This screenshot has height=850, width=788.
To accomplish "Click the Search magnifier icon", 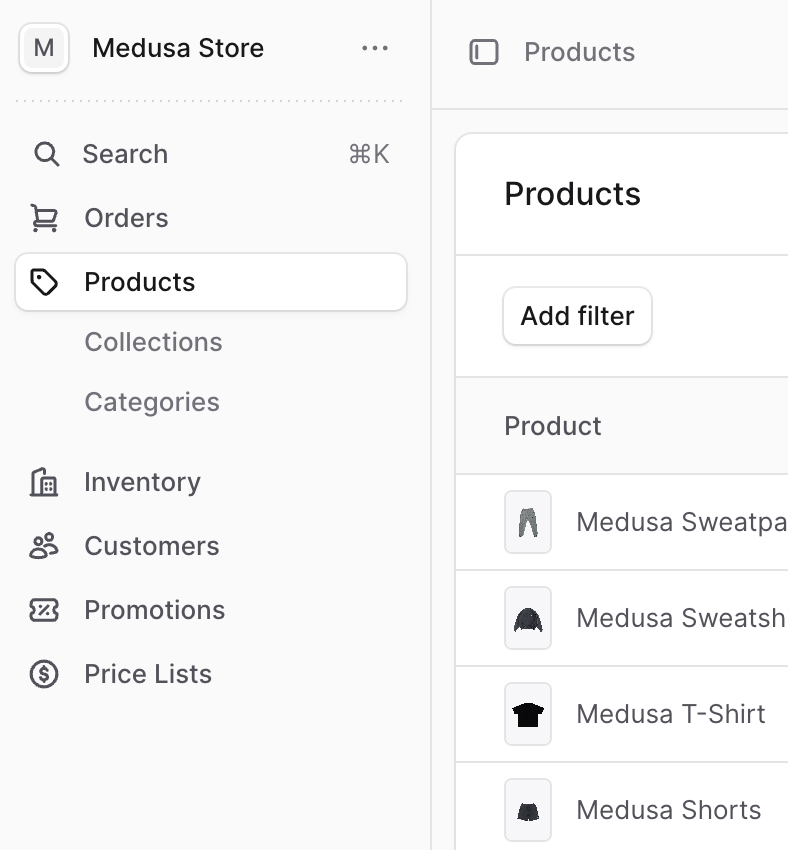I will (46, 154).
